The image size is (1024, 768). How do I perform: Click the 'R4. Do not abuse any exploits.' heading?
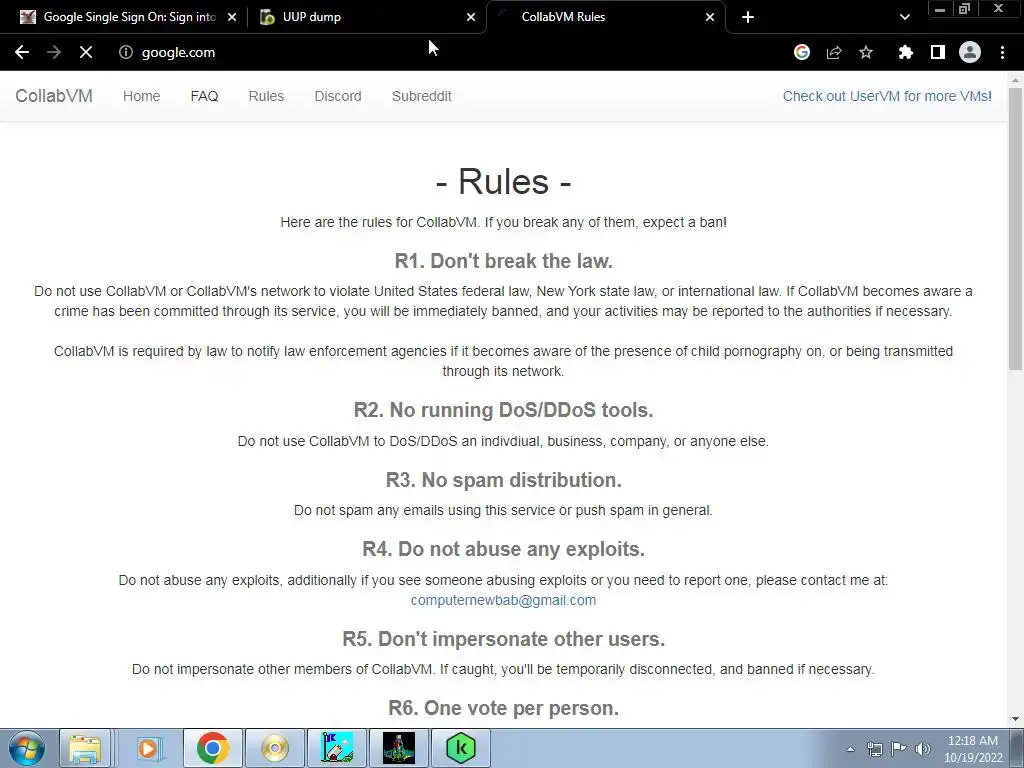504,549
